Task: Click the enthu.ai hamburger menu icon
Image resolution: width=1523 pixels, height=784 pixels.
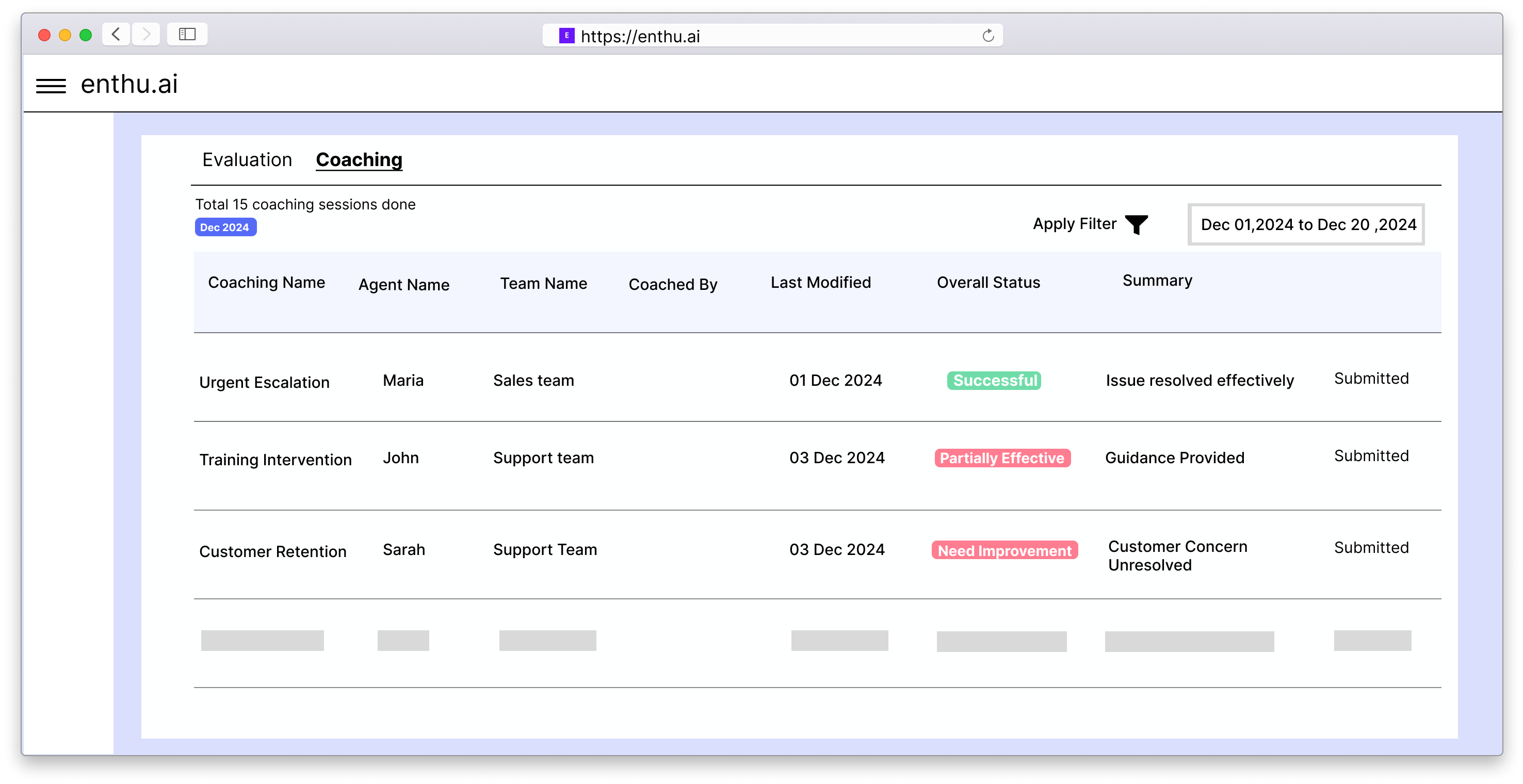Action: (52, 84)
